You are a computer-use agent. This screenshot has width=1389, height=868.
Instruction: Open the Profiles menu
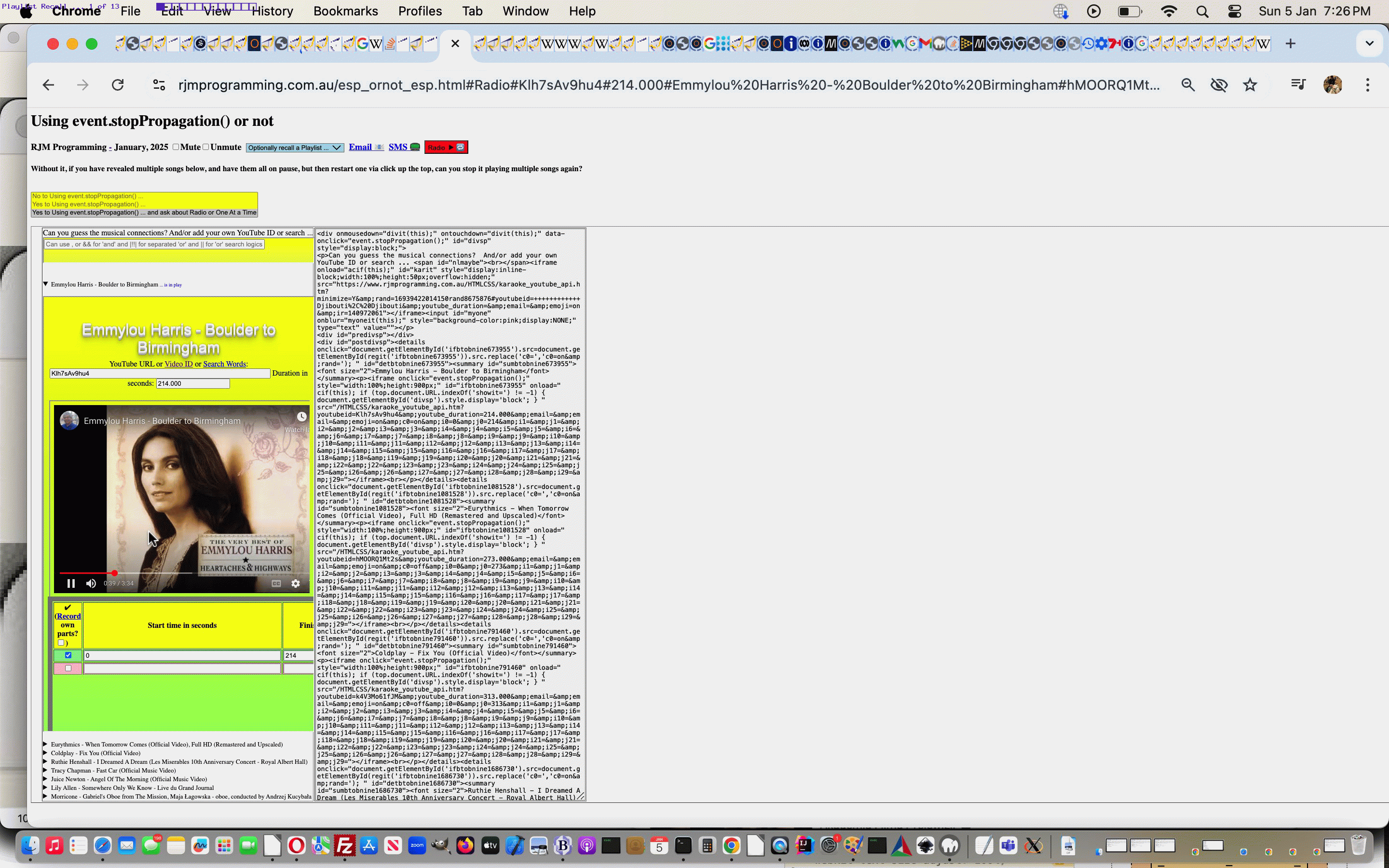coord(420,12)
